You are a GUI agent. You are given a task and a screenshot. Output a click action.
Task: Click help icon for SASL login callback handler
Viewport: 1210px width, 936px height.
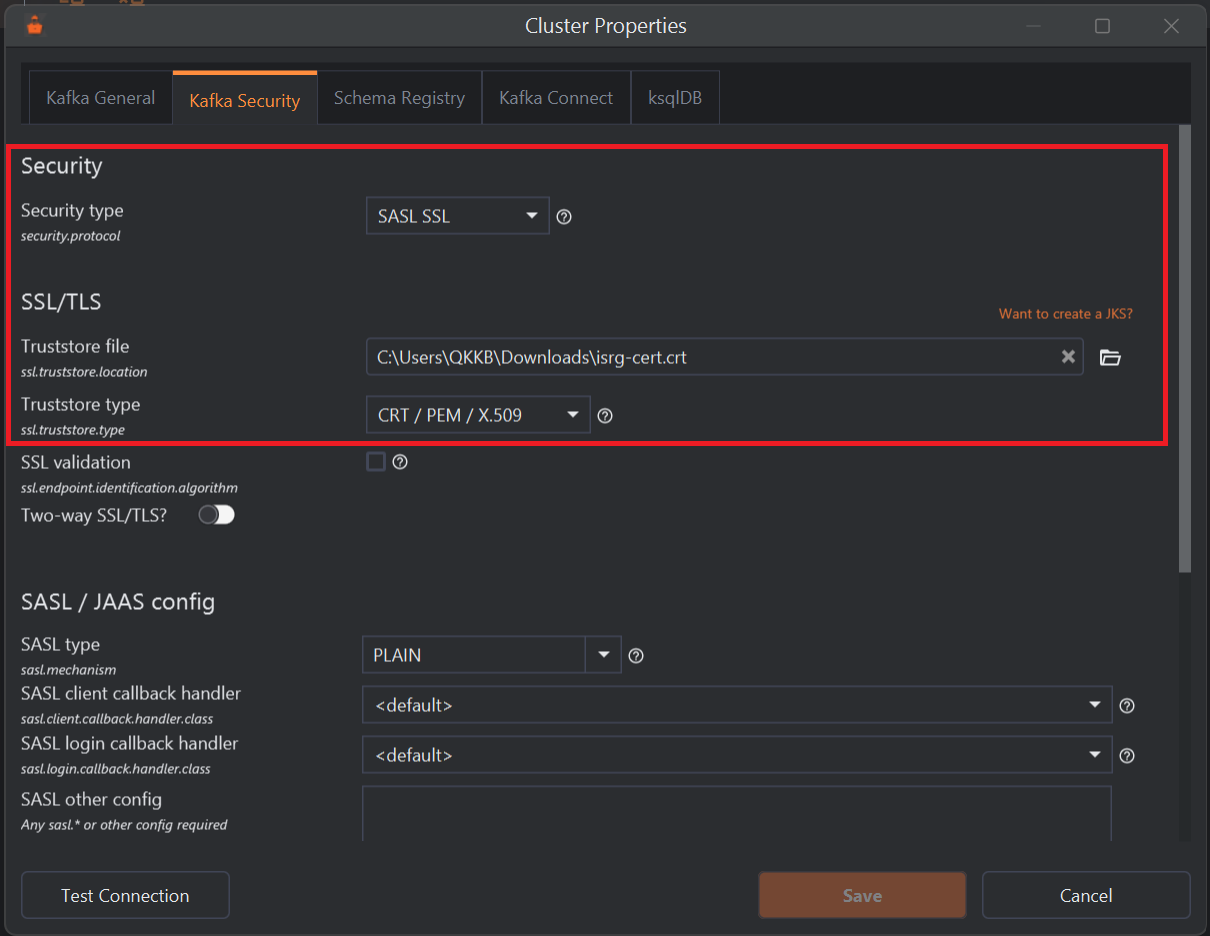coord(1127,756)
